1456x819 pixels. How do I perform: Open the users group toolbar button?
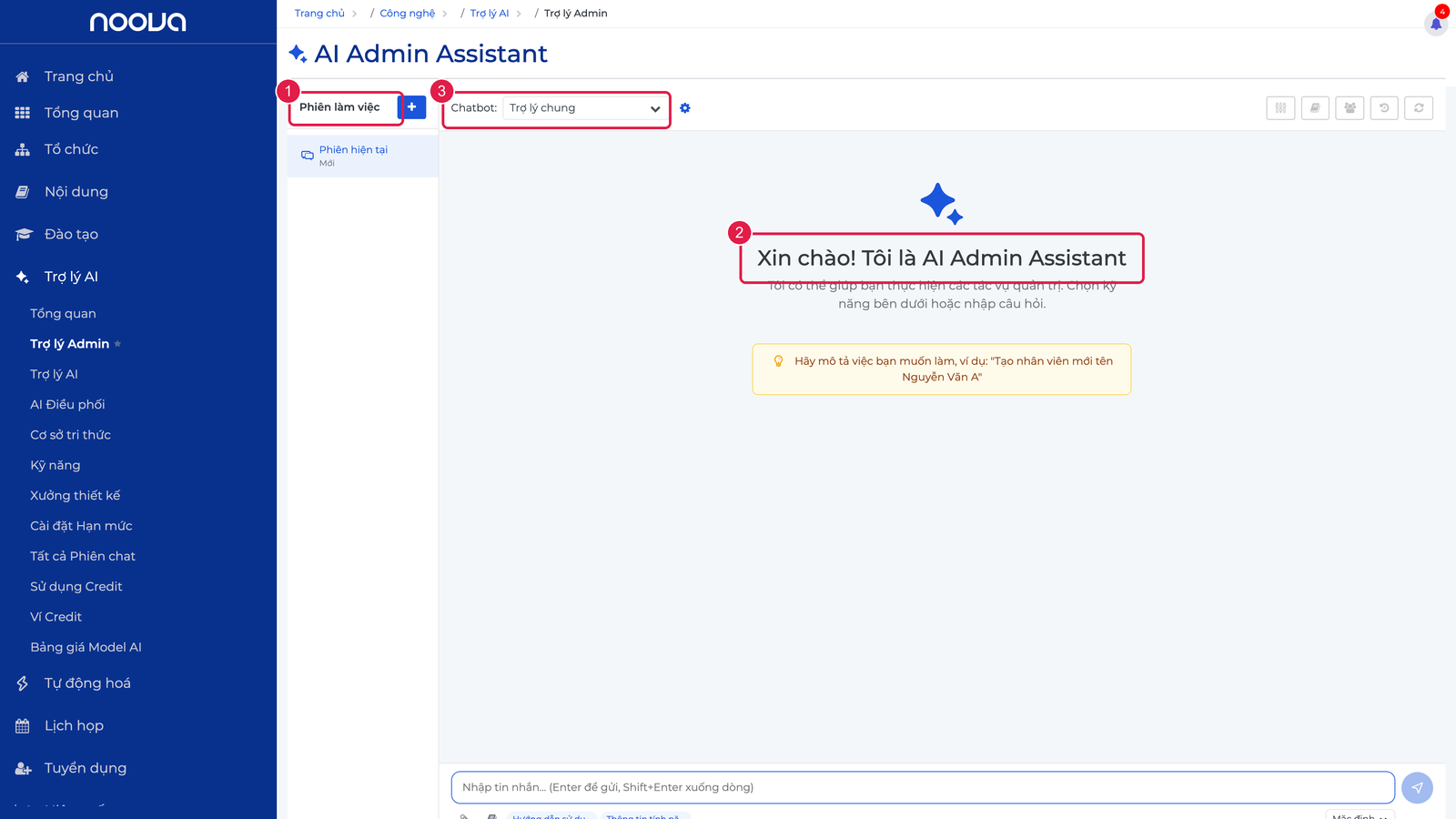(1350, 107)
